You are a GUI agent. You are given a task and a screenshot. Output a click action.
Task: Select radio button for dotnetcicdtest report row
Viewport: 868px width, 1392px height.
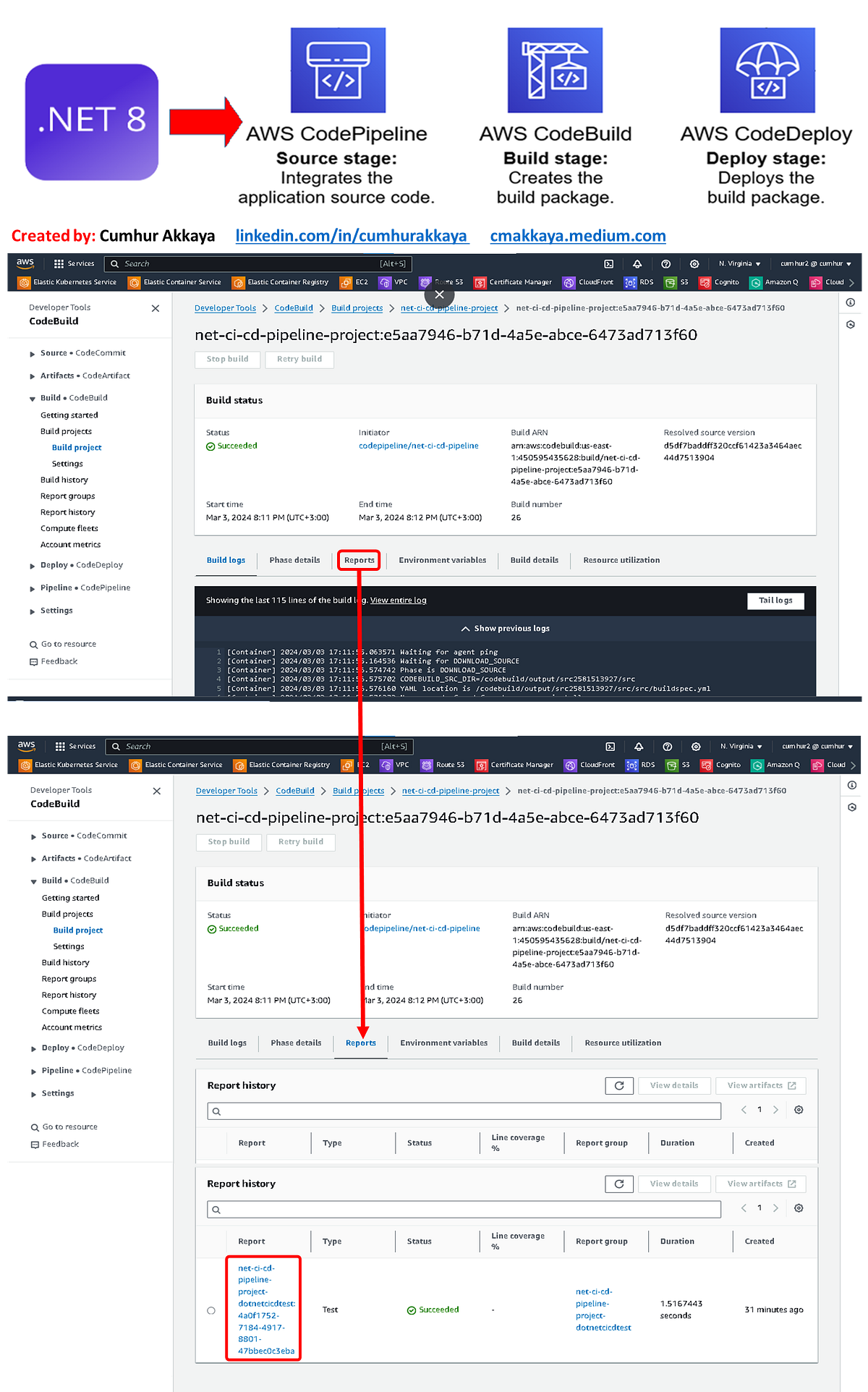click(x=211, y=1310)
